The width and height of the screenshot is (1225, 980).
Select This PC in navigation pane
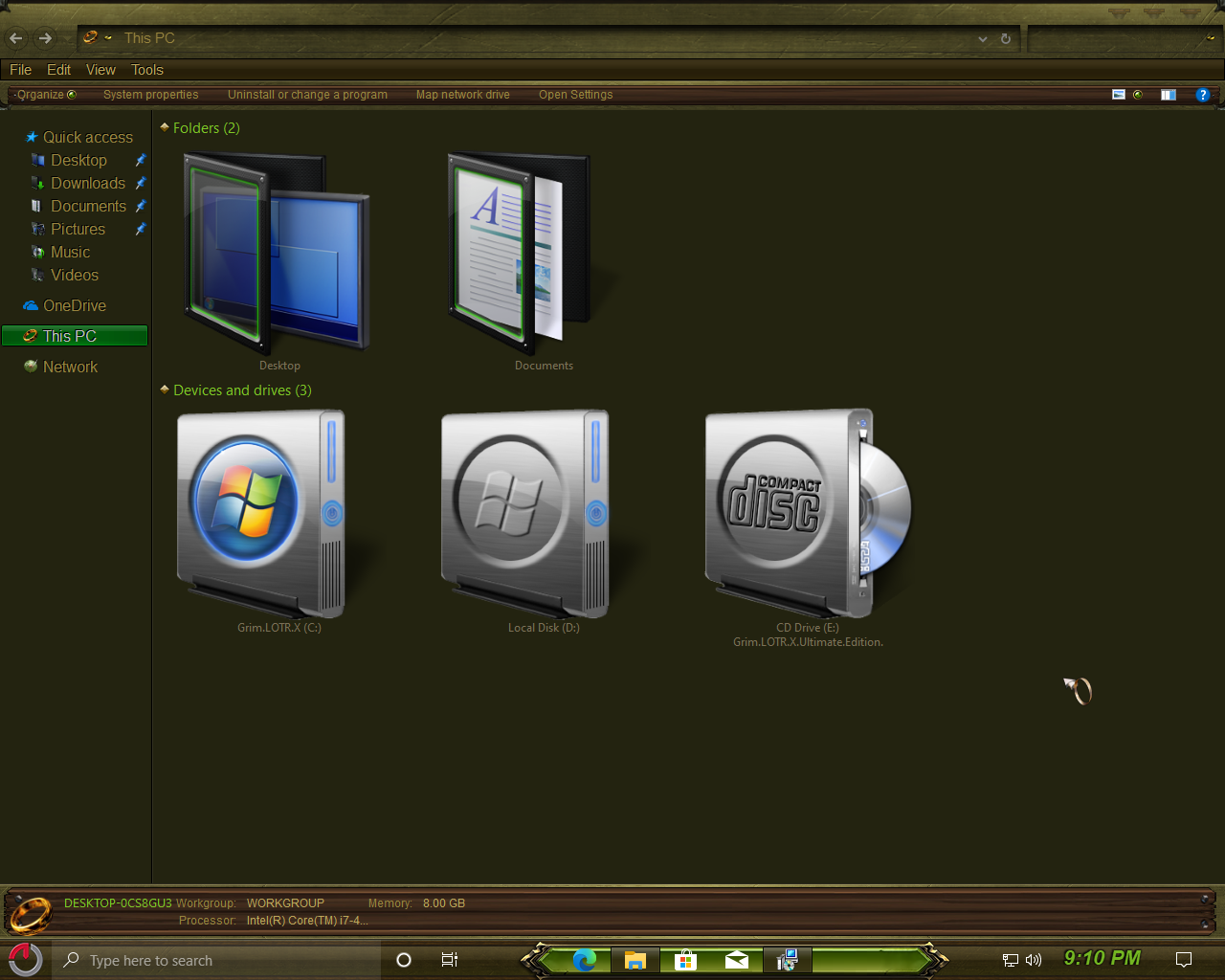tap(75, 336)
